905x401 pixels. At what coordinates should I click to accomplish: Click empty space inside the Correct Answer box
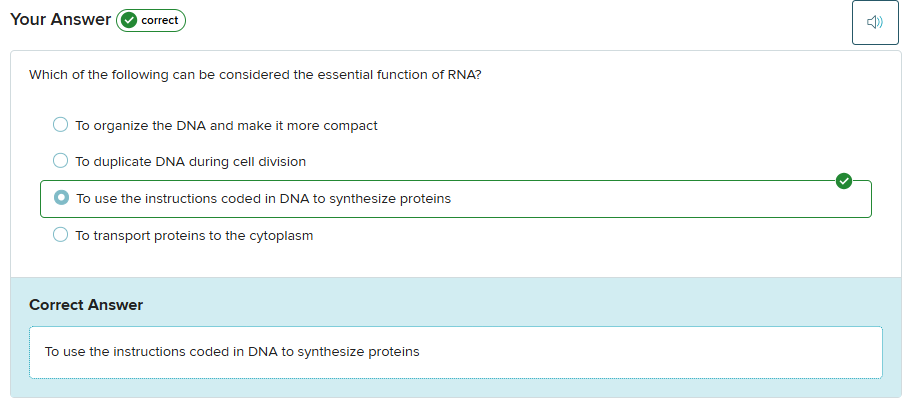click(650, 352)
